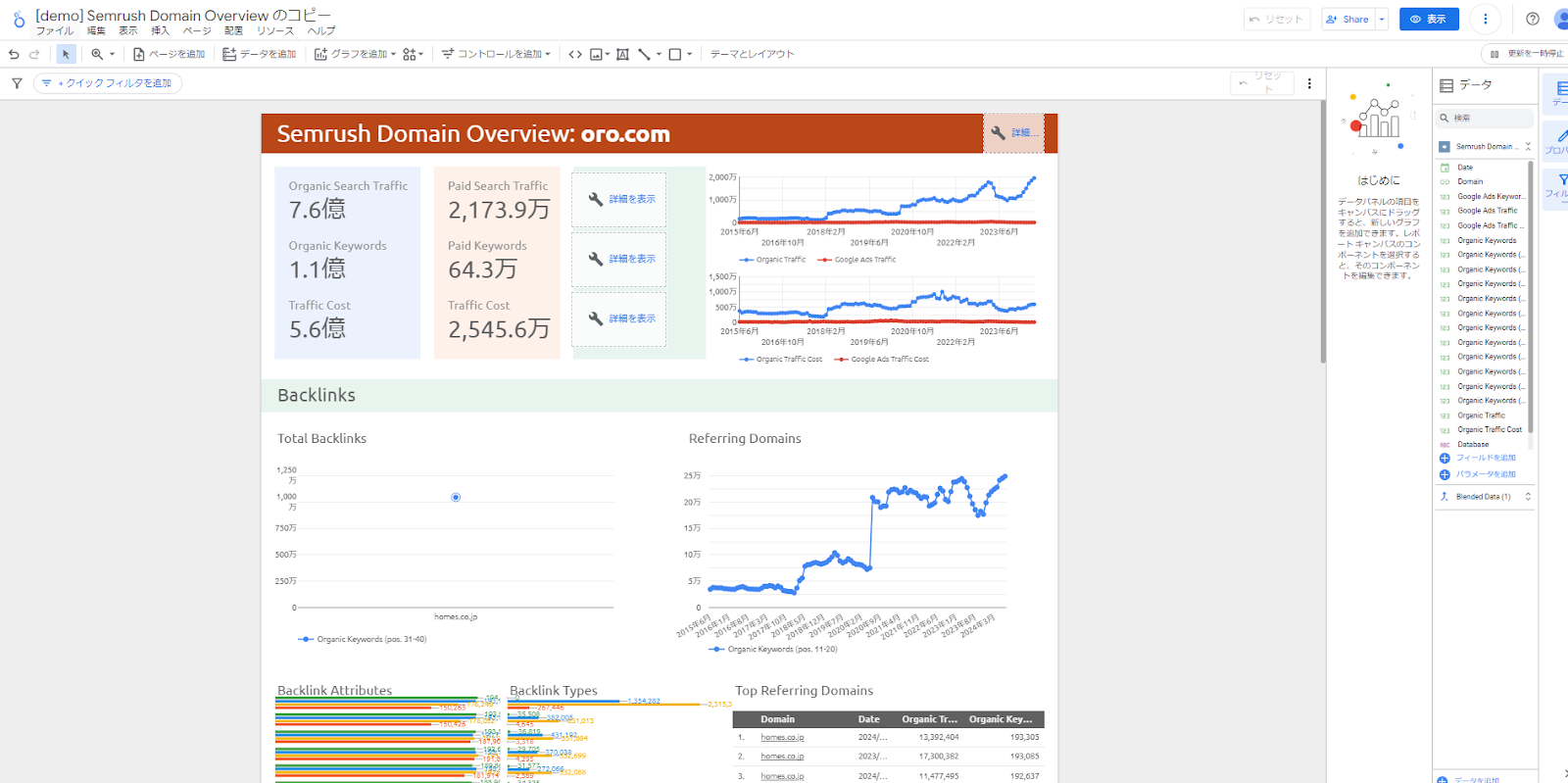
Task: Open the 表示 menu in menu bar
Action: pyautogui.click(x=128, y=30)
